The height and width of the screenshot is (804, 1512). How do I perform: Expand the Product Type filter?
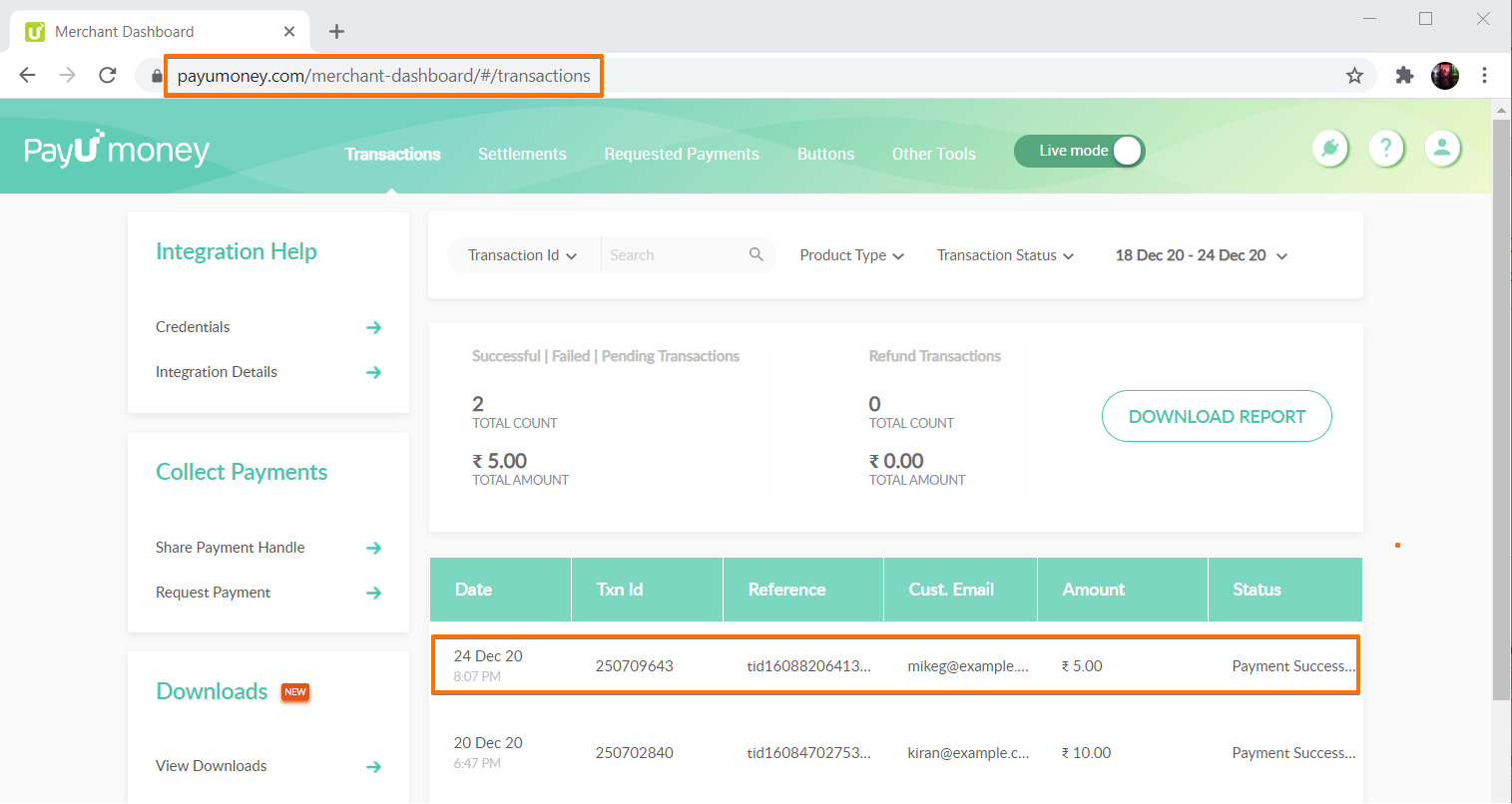tap(852, 255)
